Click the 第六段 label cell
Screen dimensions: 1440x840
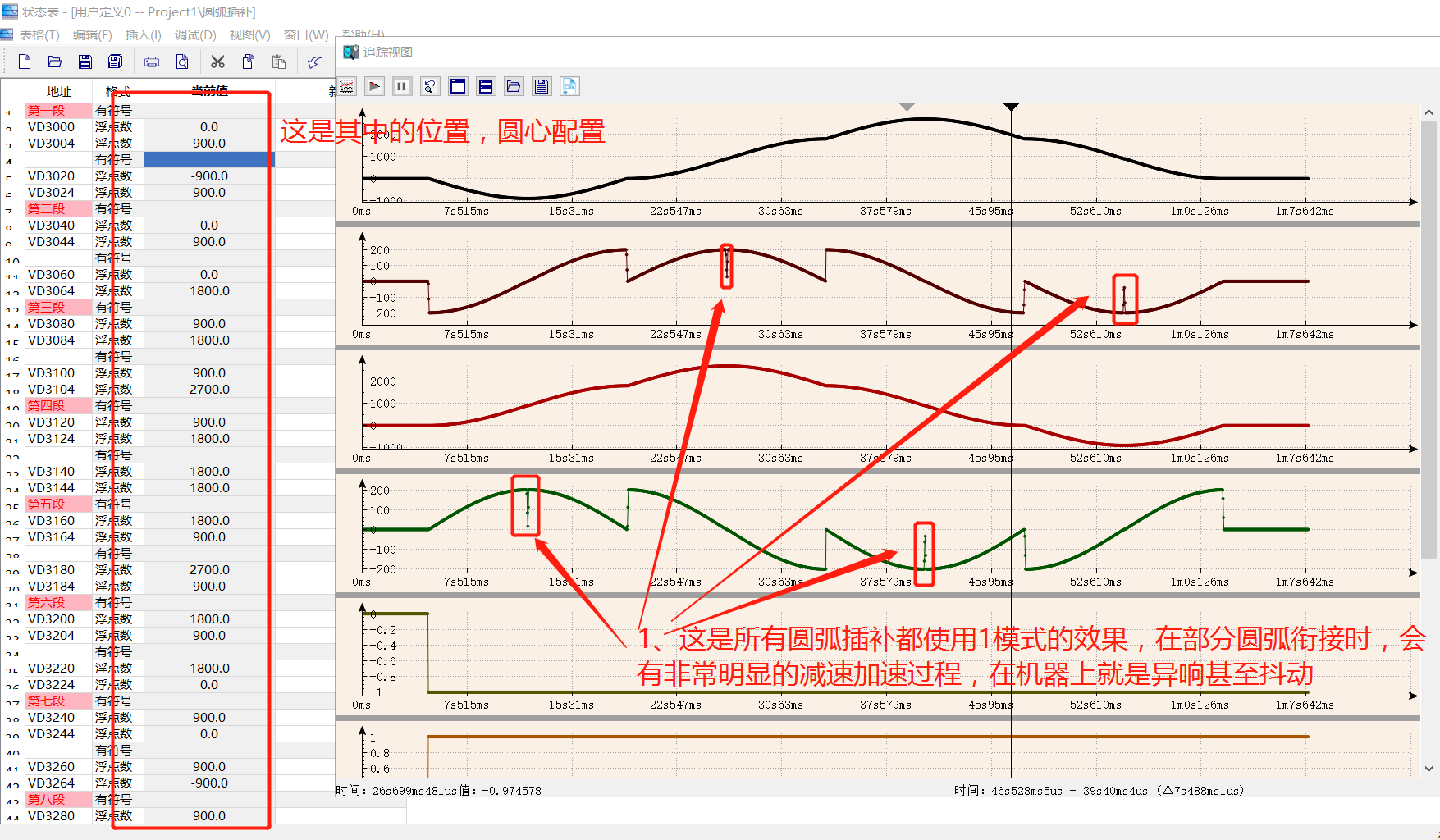pyautogui.click(x=59, y=602)
